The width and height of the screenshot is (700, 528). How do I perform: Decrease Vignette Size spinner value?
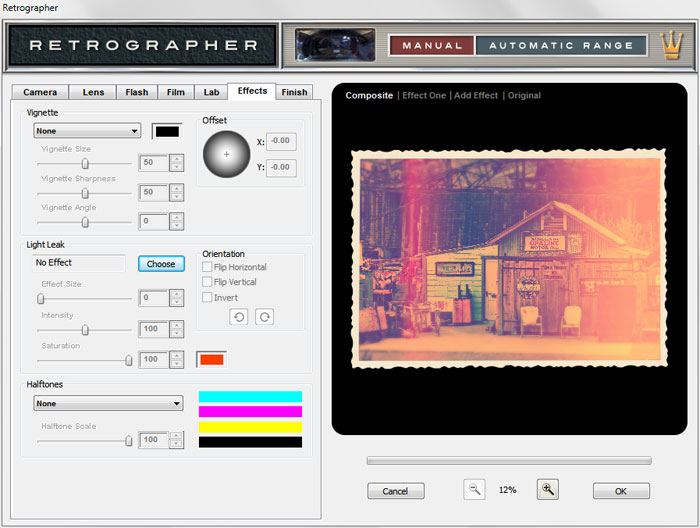click(177, 167)
